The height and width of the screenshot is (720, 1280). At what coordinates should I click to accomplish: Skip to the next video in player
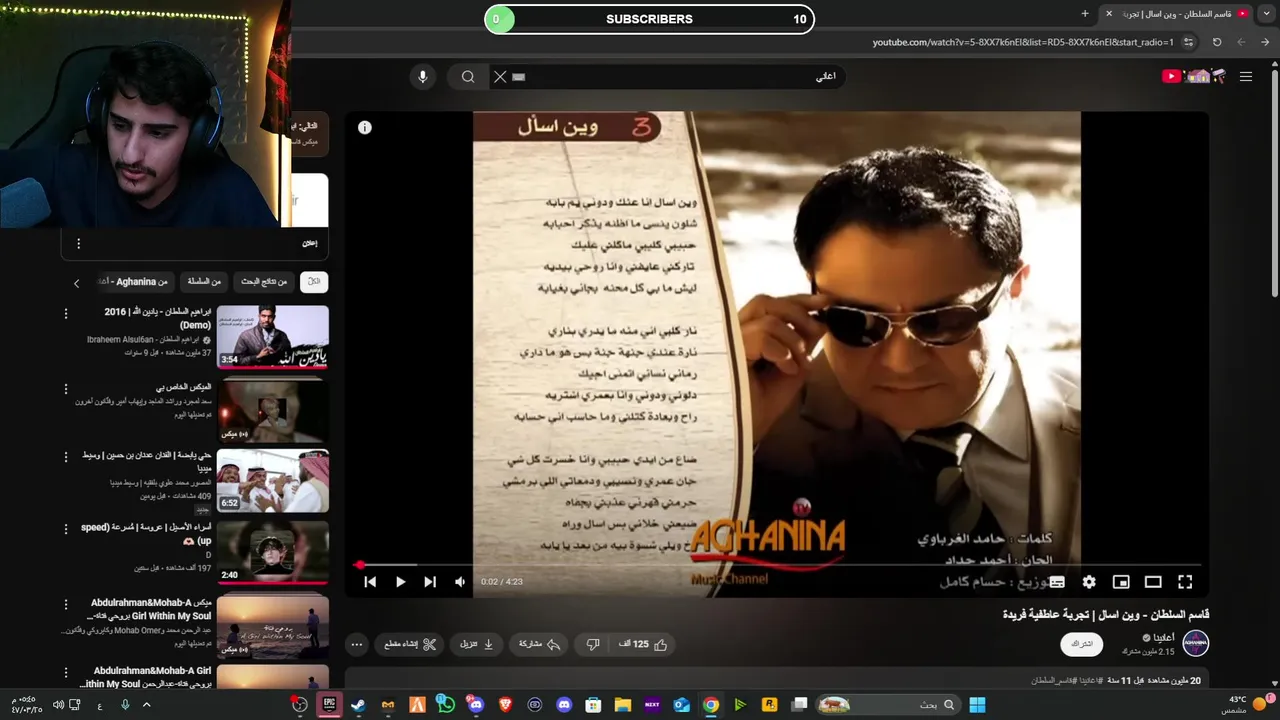click(430, 582)
